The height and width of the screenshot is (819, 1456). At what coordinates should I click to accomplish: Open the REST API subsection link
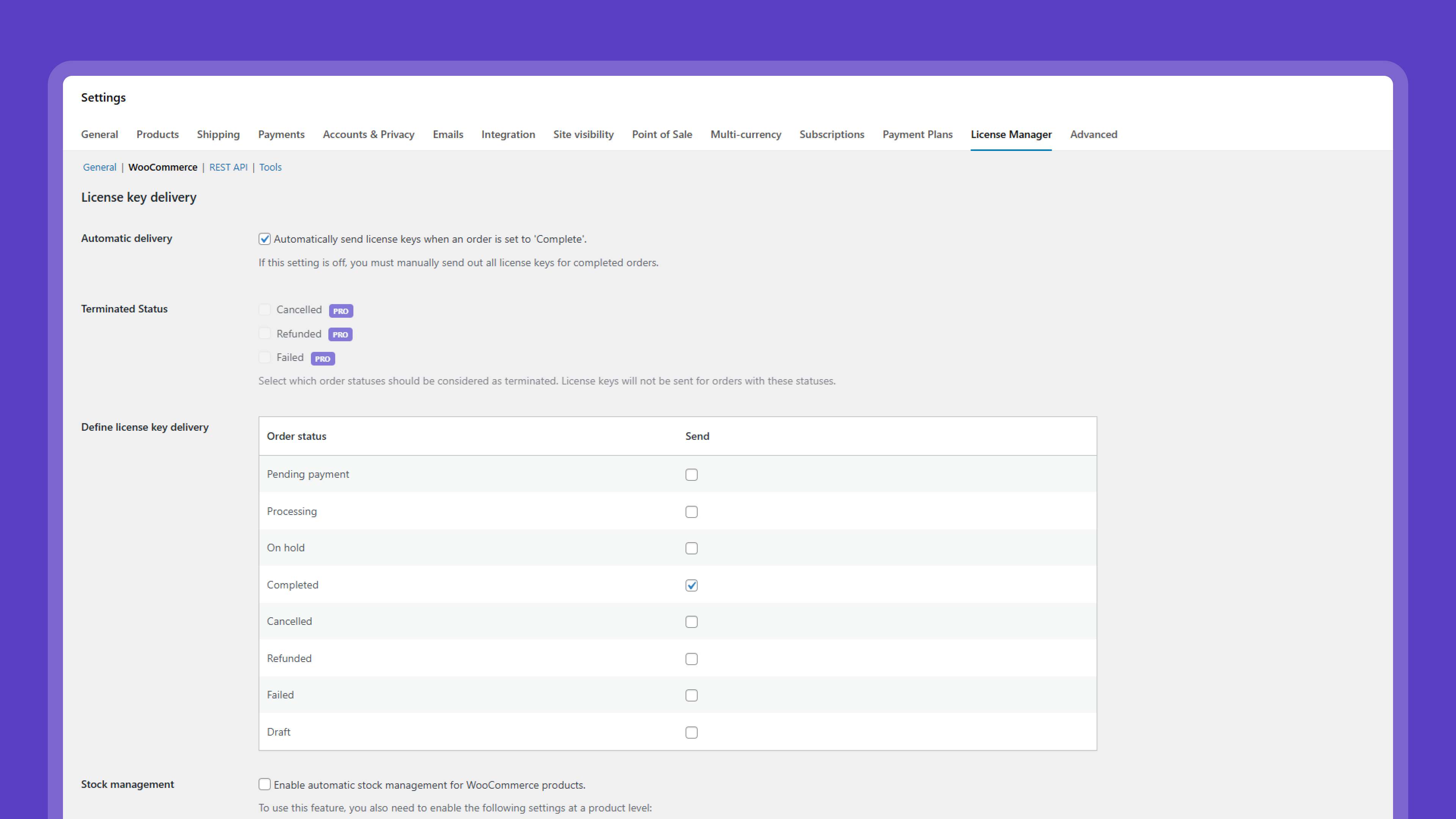(x=228, y=167)
